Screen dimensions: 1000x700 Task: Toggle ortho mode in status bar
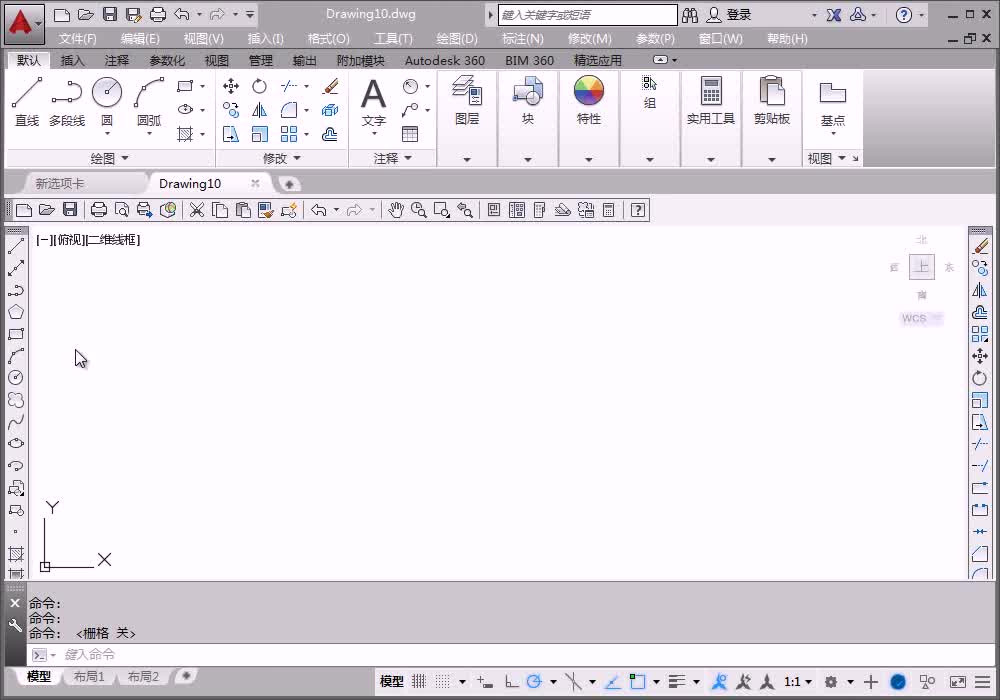[x=511, y=682]
